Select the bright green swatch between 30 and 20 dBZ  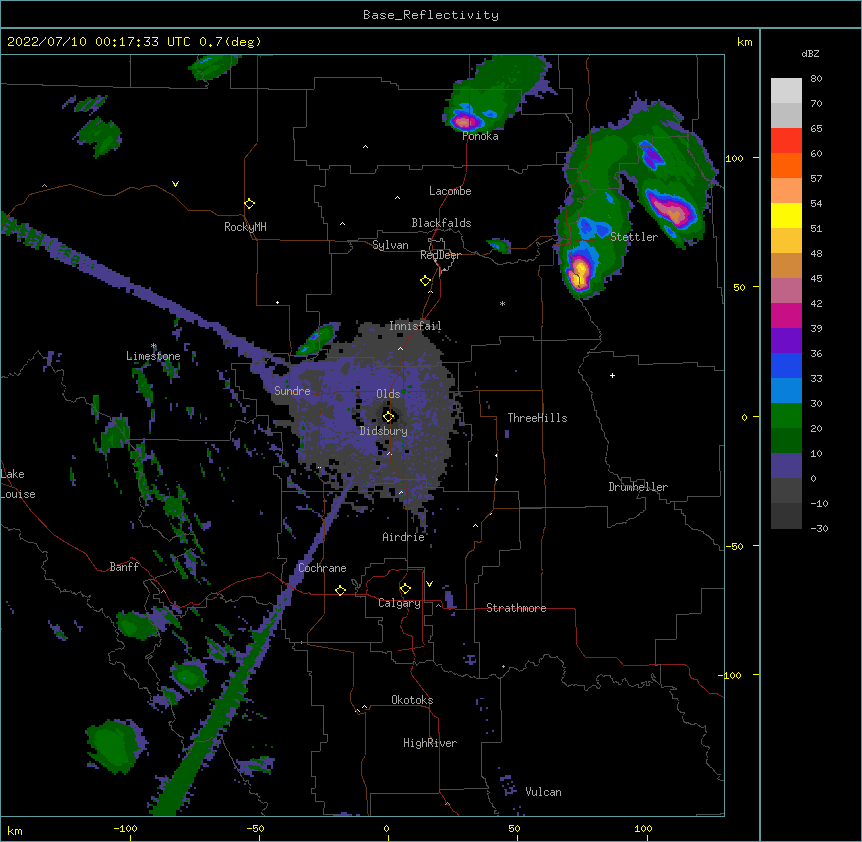[x=786, y=416]
